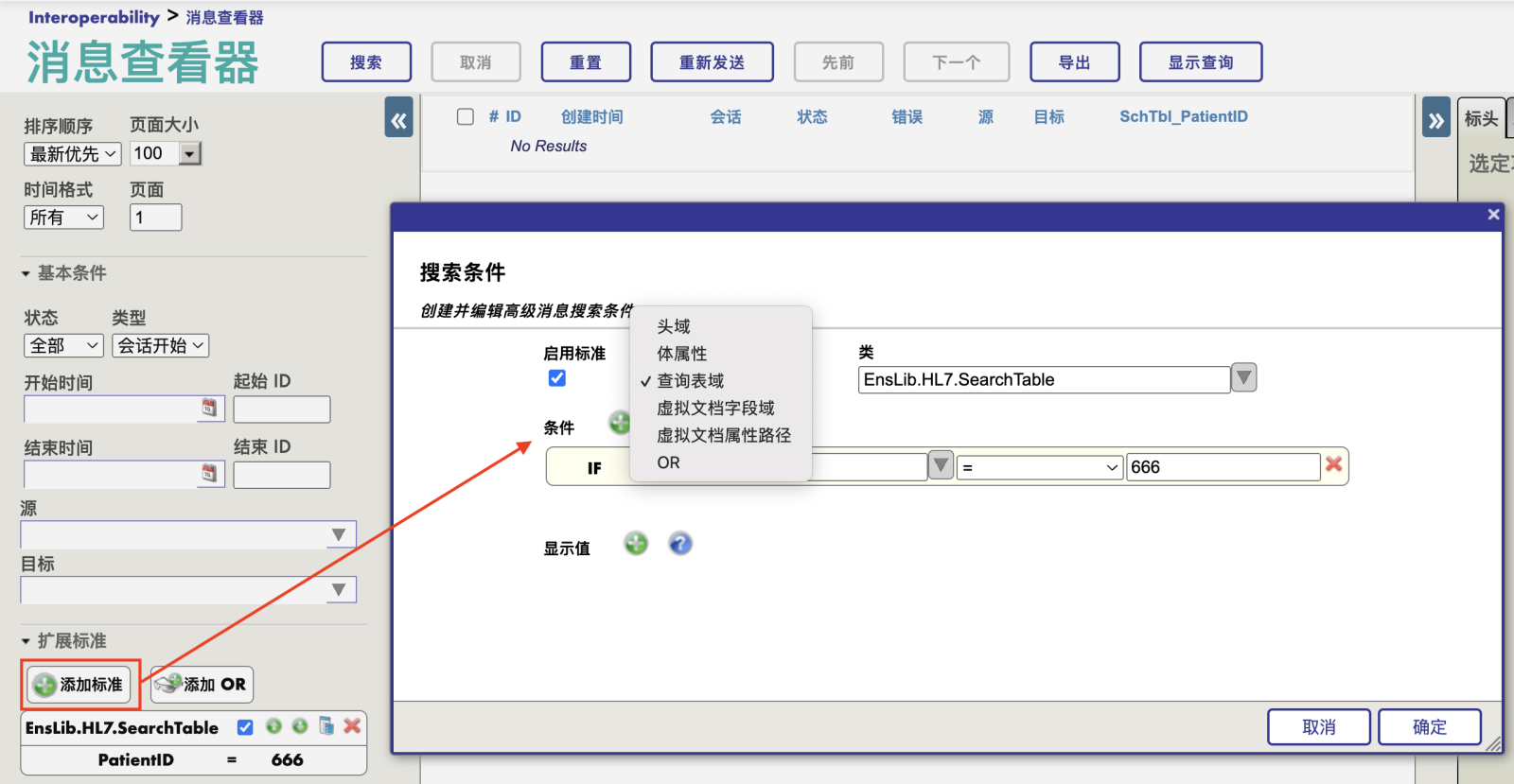The height and width of the screenshot is (784, 1514).
Task: Open the 类 class dropdown arrow
Action: [x=1243, y=378]
